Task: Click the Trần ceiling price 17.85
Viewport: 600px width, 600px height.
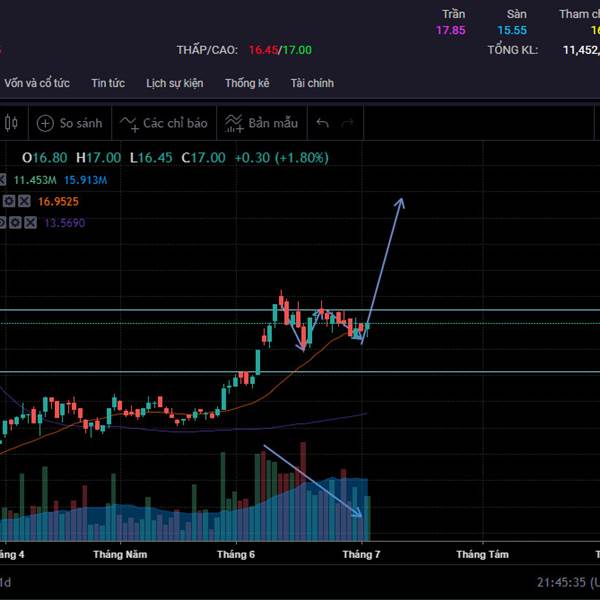Action: click(451, 30)
